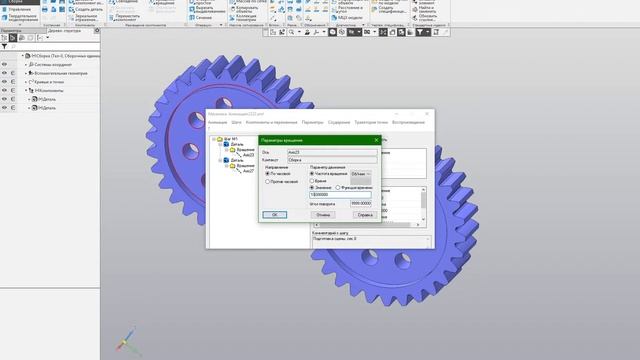640x360 pixels.
Task: Click Вырезать выдавливанием command
Action: pyautogui.click(x=207, y=9)
